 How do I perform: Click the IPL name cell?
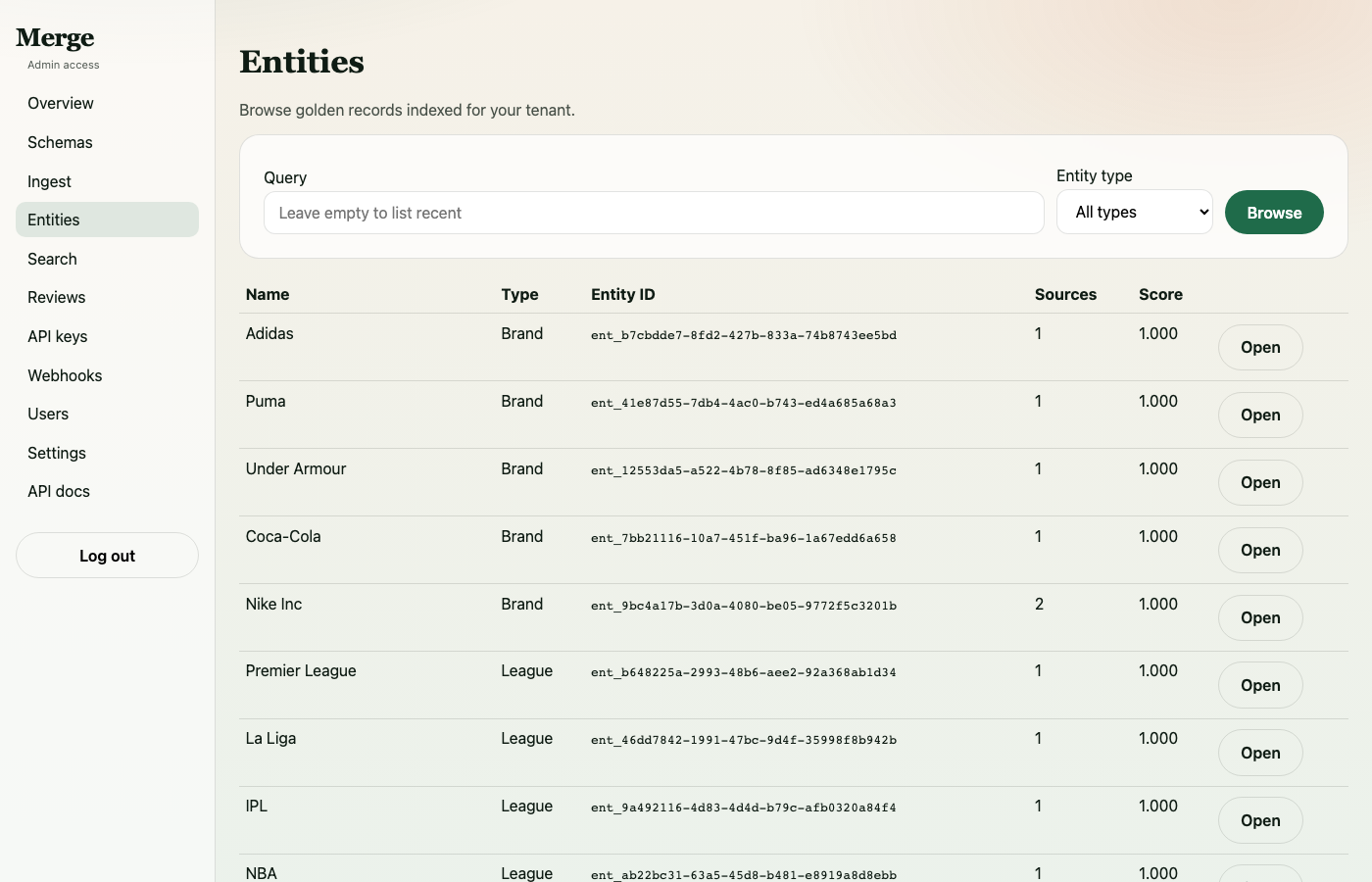pos(257,806)
